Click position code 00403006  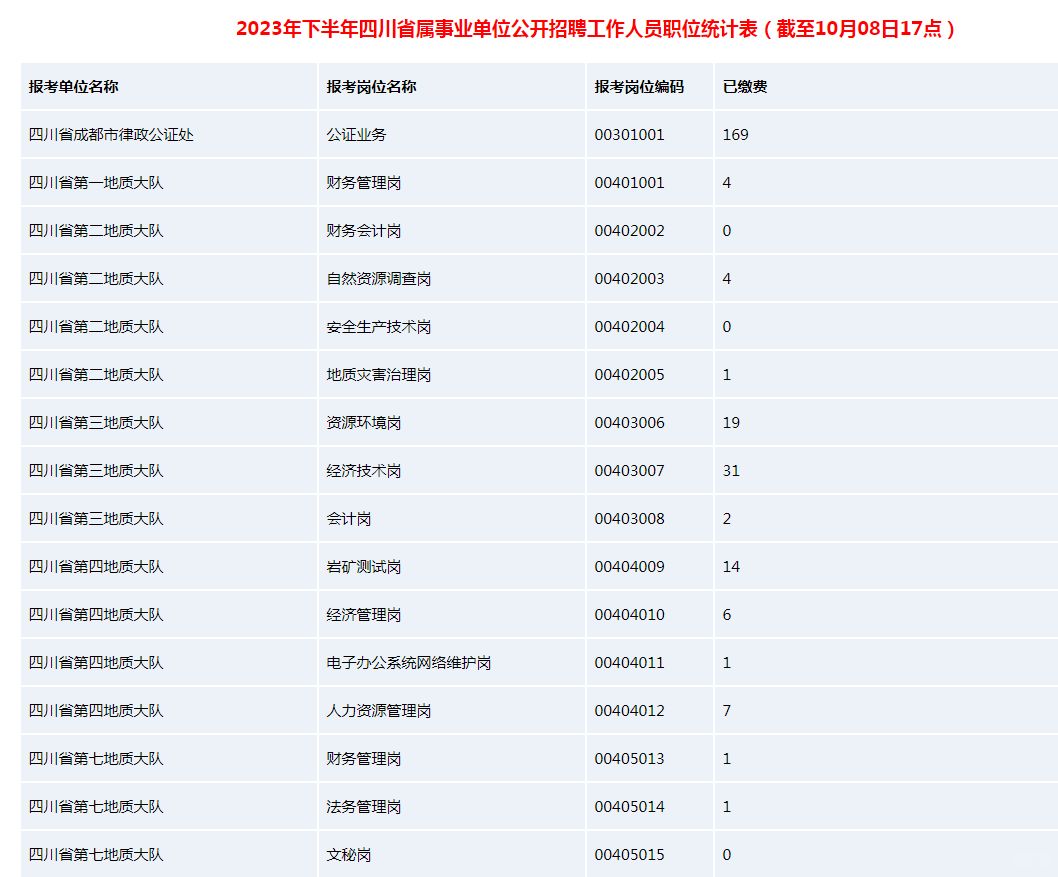(629, 422)
